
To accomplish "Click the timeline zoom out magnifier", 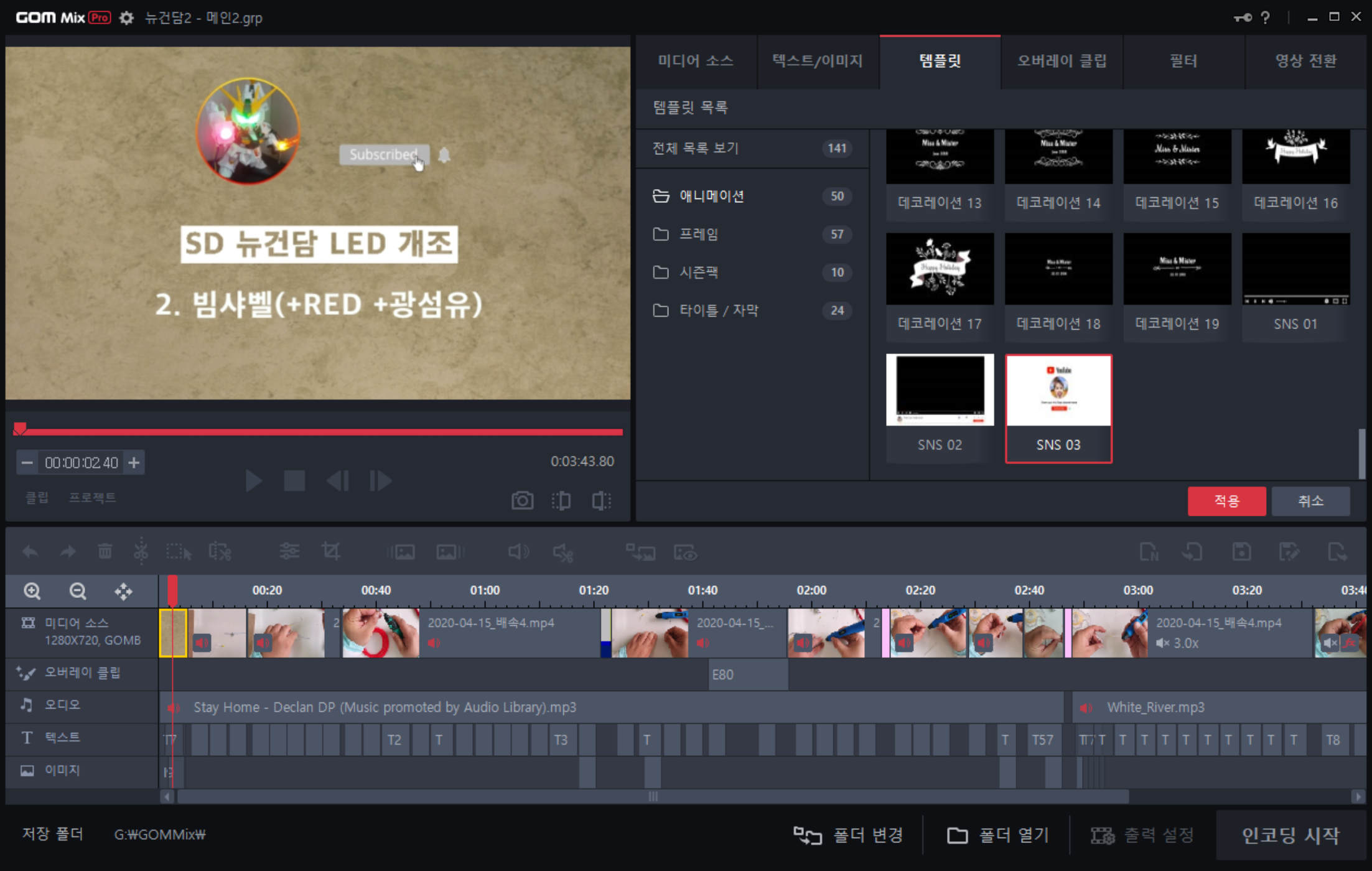I will click(78, 590).
